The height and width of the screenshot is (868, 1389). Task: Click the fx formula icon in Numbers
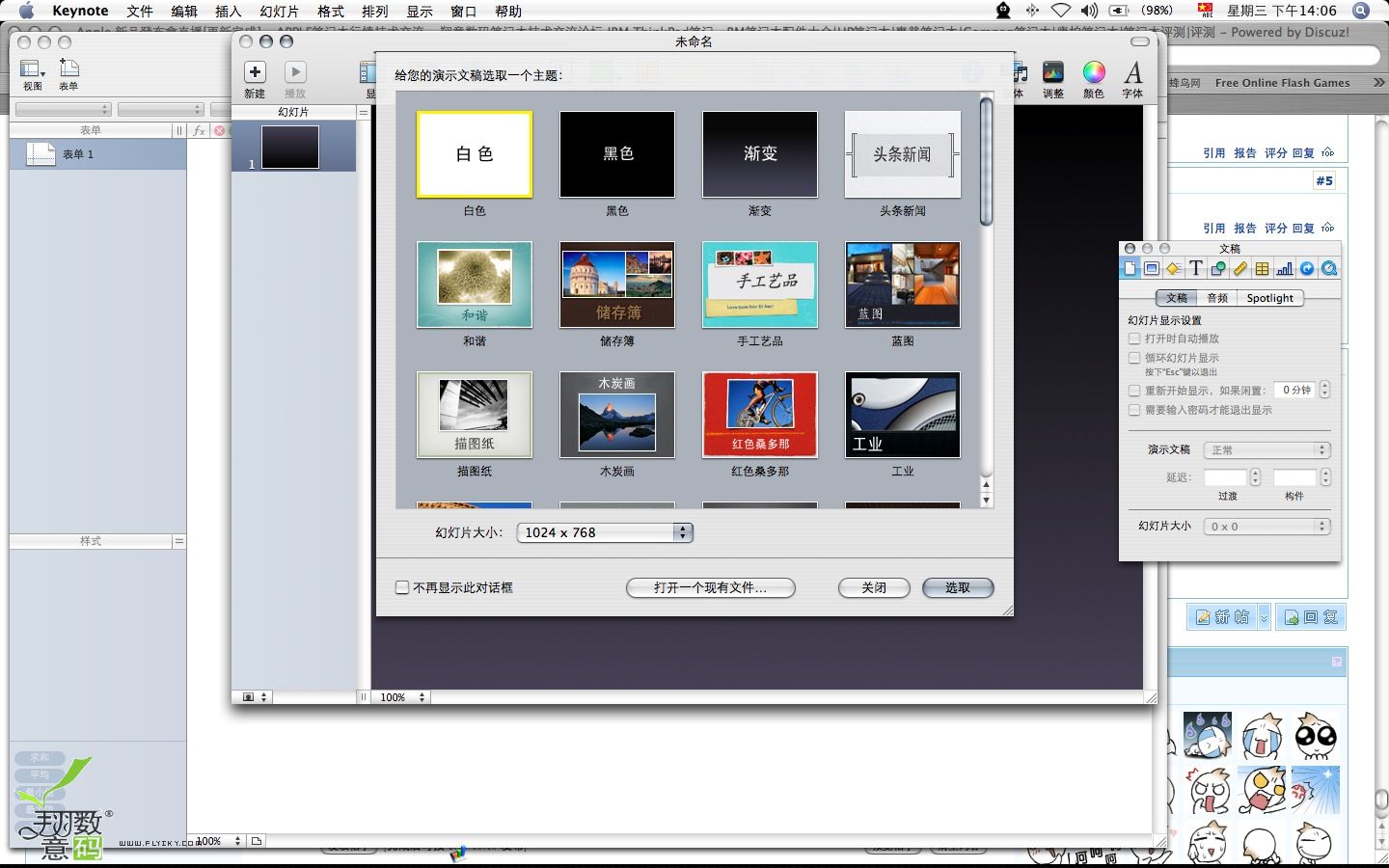[x=199, y=130]
